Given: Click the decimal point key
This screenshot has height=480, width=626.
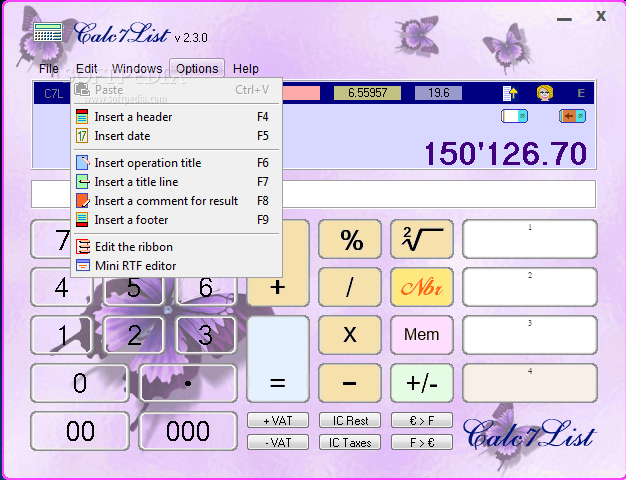Looking at the screenshot, I should click(x=188, y=383).
